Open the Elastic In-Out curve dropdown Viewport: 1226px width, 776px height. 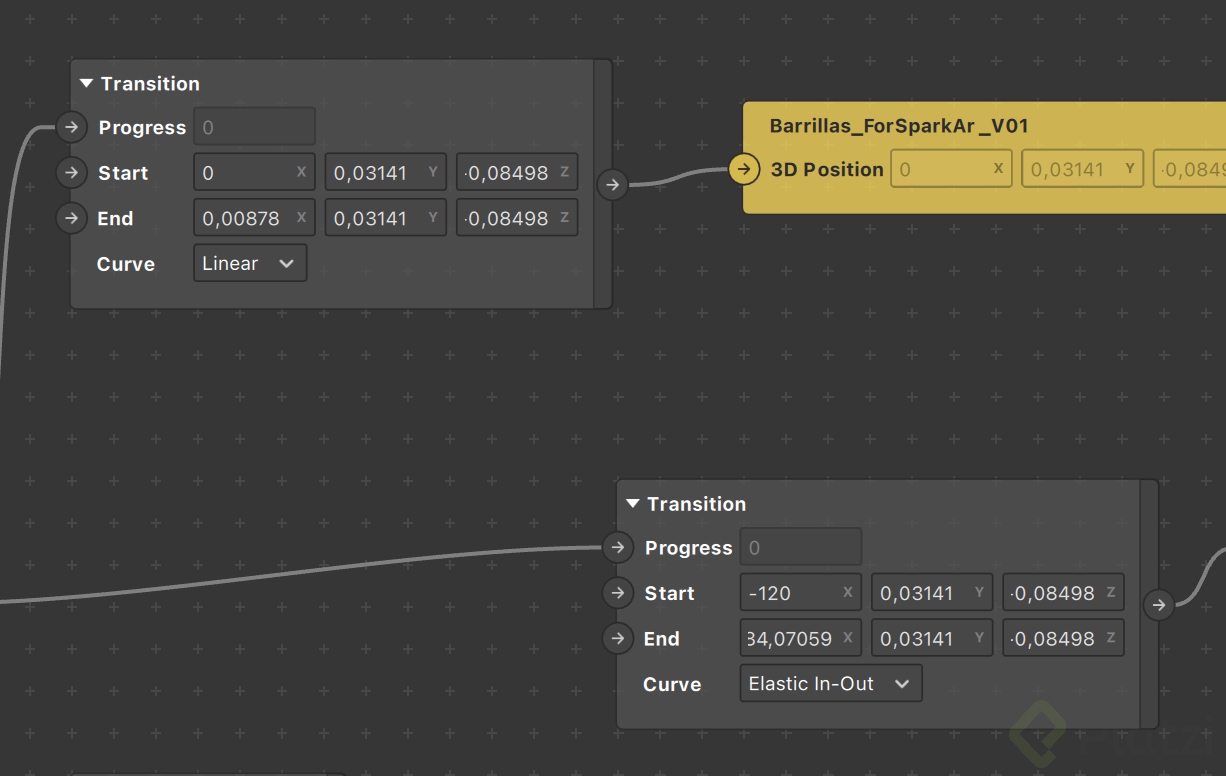tap(830, 684)
